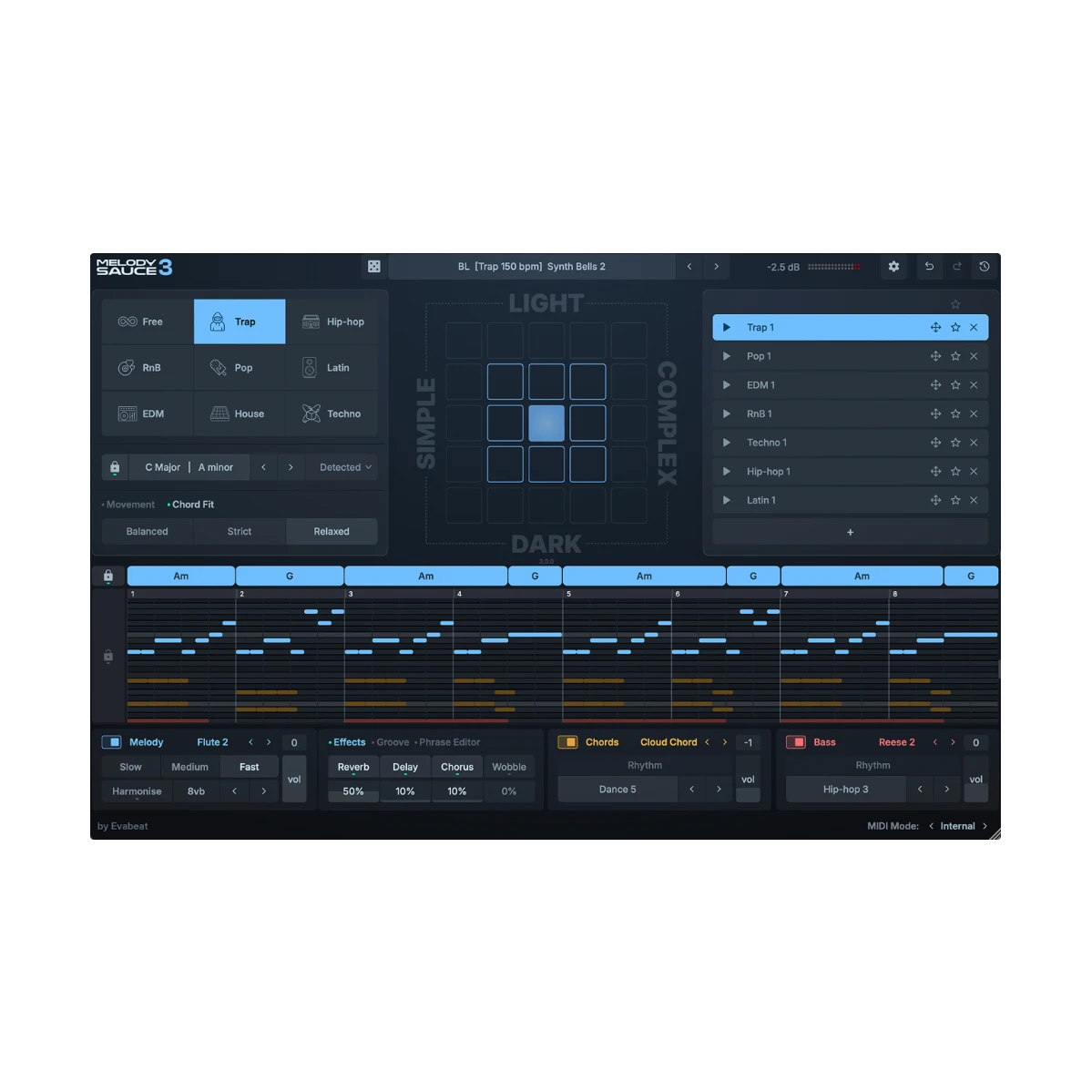This screenshot has height=1092, width=1092.
Task: Remove the EDM 1 melody
Action: coord(974,385)
